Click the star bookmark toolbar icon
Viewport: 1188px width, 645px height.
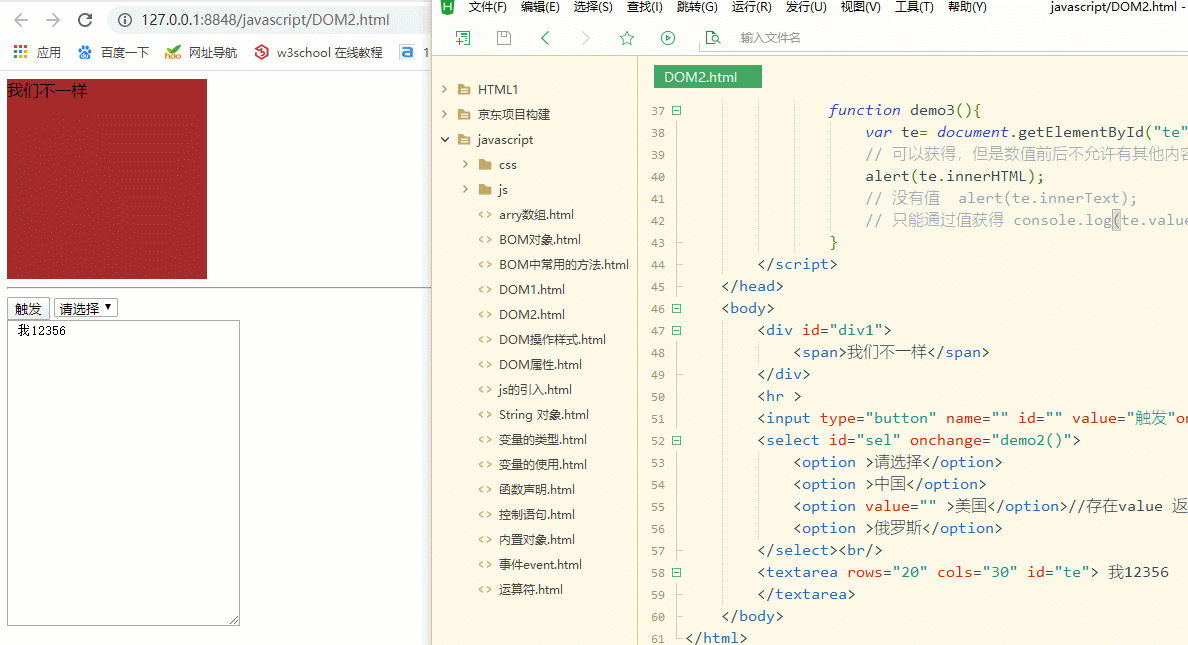627,38
